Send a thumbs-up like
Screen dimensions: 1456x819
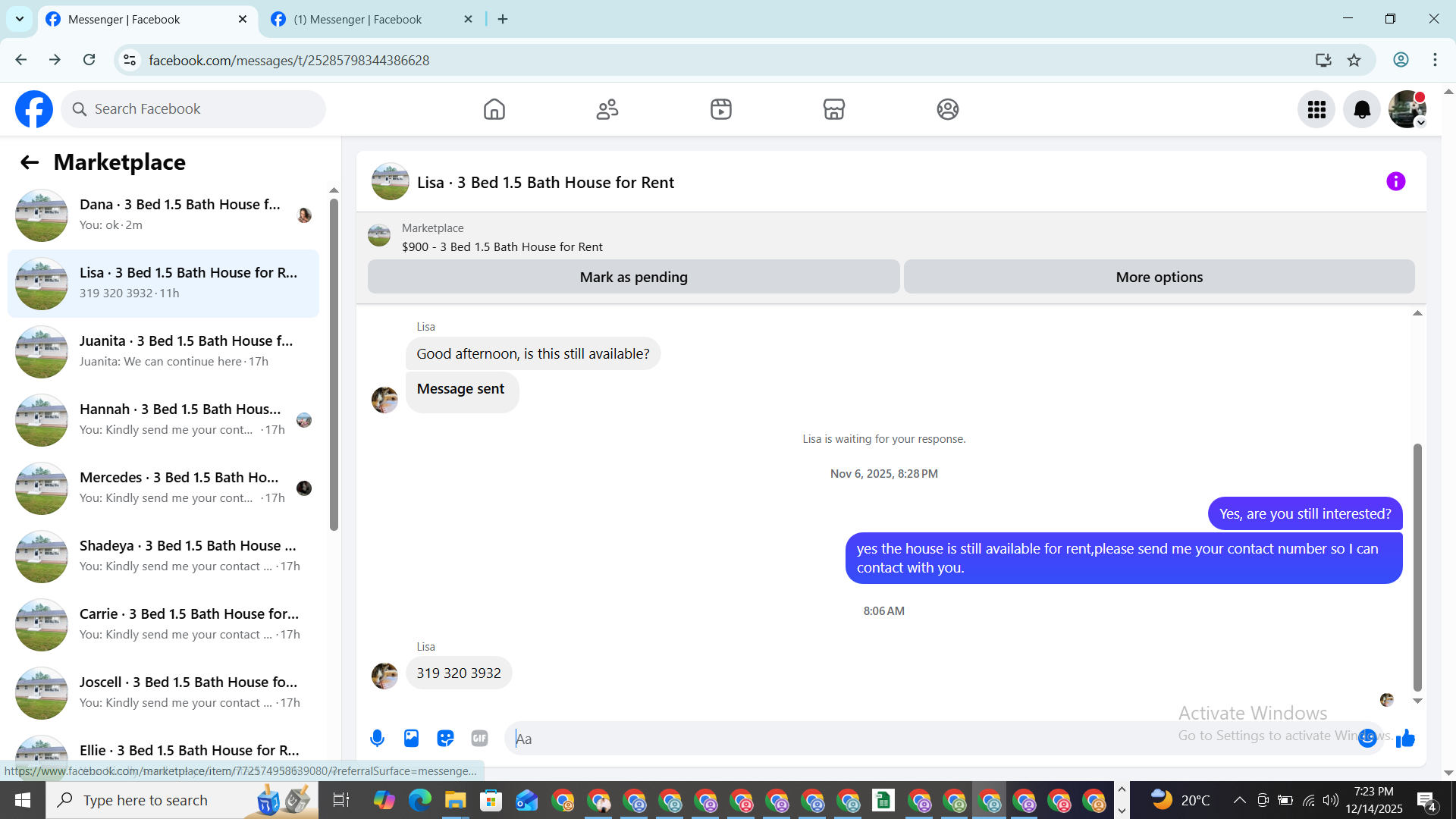tap(1405, 738)
